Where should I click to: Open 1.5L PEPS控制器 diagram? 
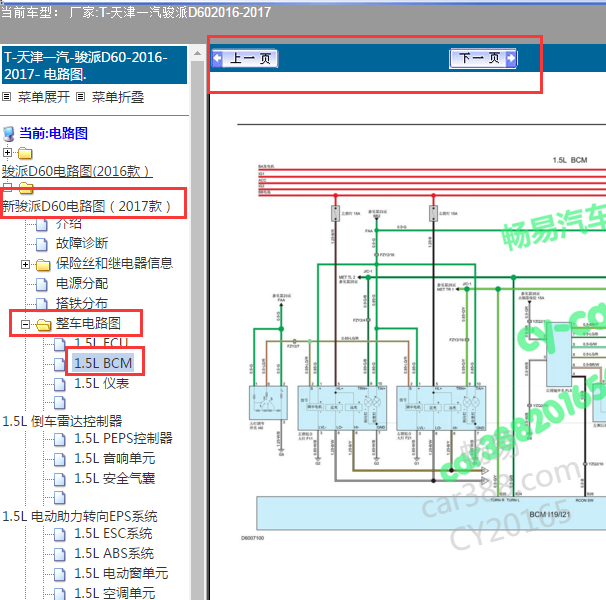(x=123, y=438)
